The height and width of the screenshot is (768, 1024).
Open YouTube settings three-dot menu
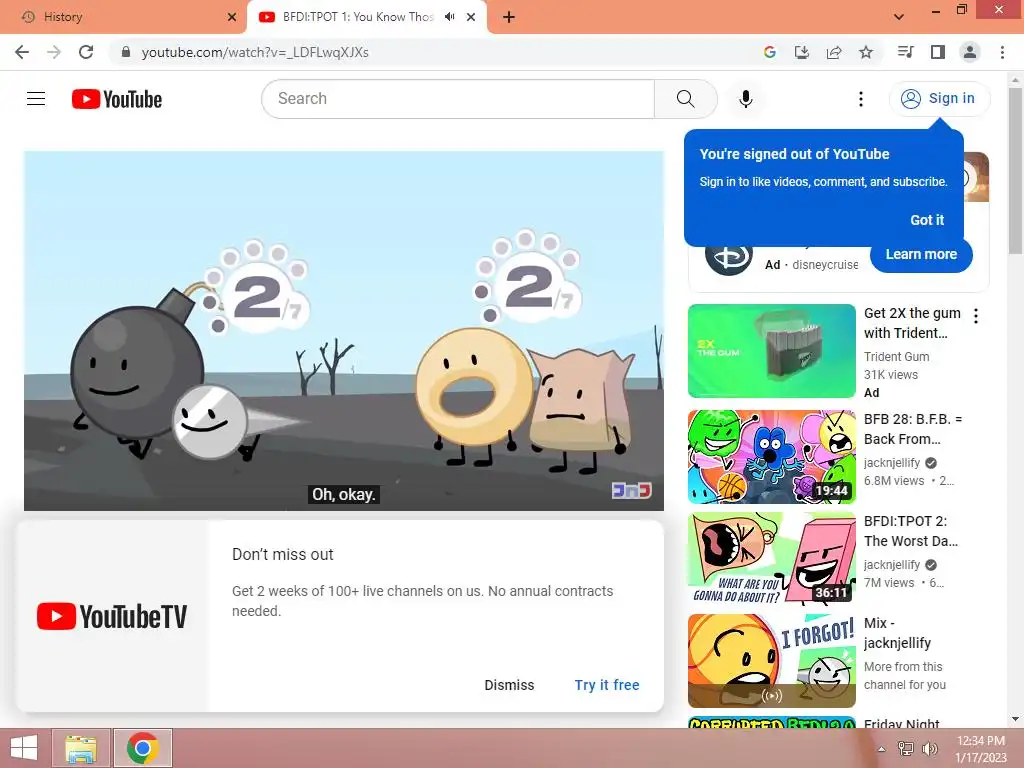861,99
